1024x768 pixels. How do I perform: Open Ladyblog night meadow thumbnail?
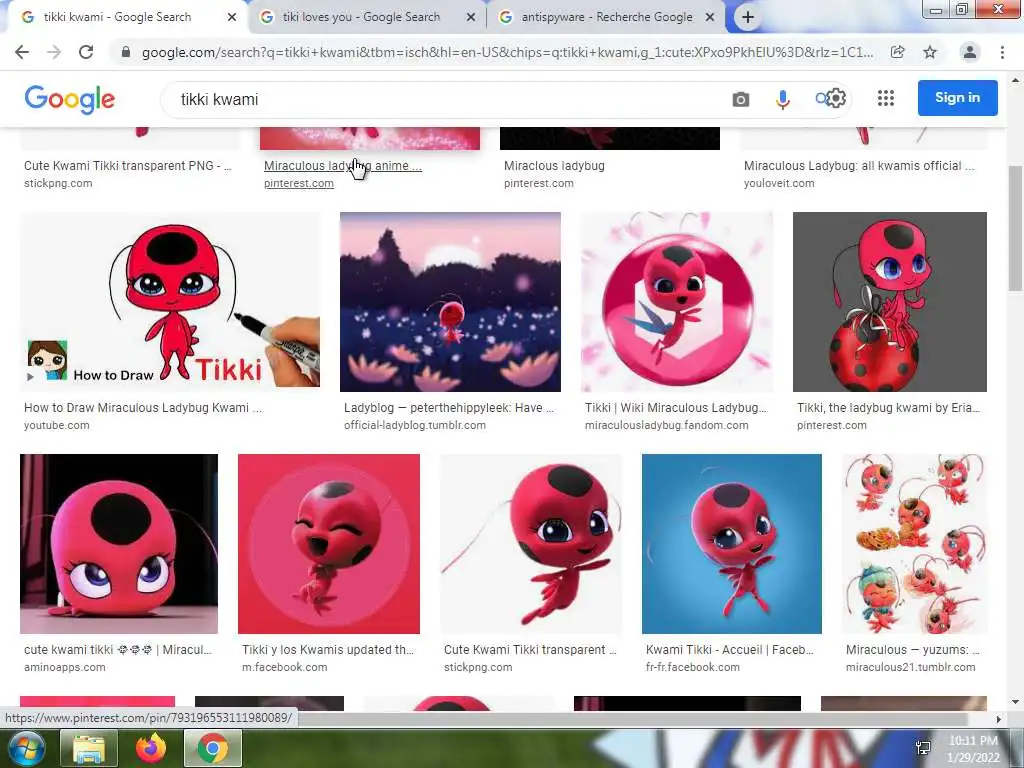[450, 302]
